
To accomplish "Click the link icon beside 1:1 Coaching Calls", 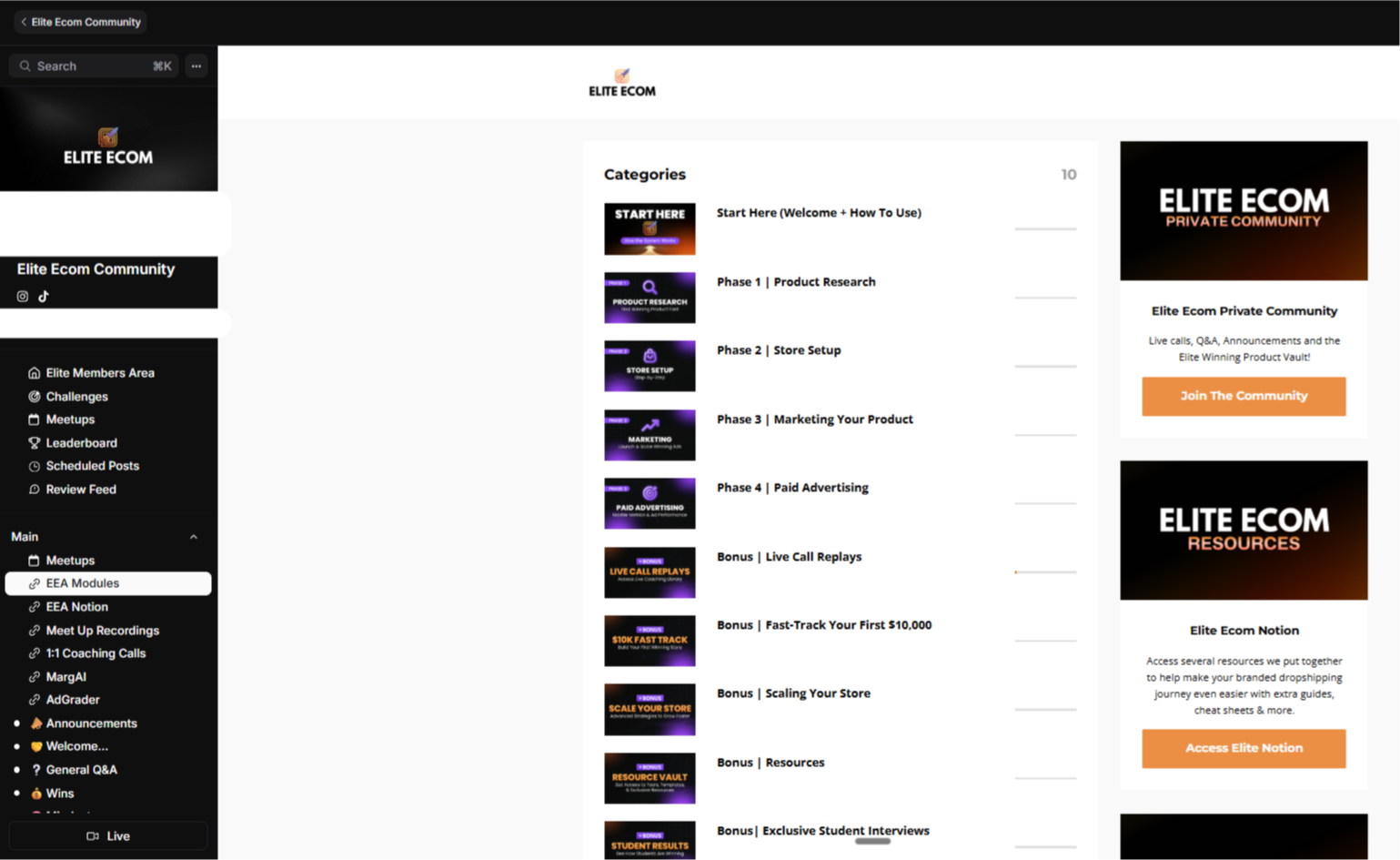I will click(35, 653).
